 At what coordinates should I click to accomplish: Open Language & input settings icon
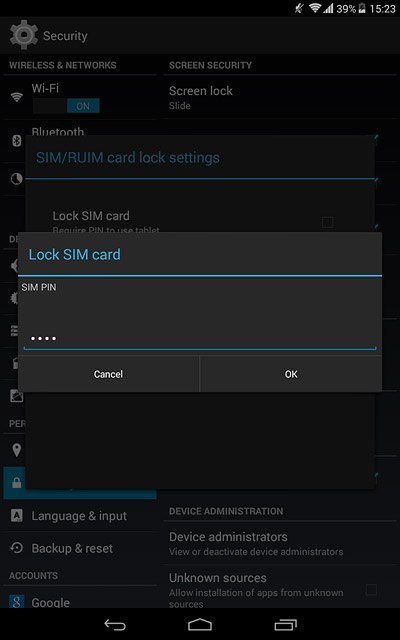17,516
